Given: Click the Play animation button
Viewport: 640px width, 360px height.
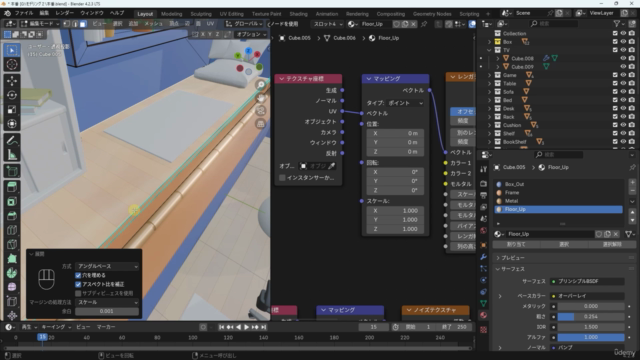Looking at the screenshot, I should click(x=247, y=327).
